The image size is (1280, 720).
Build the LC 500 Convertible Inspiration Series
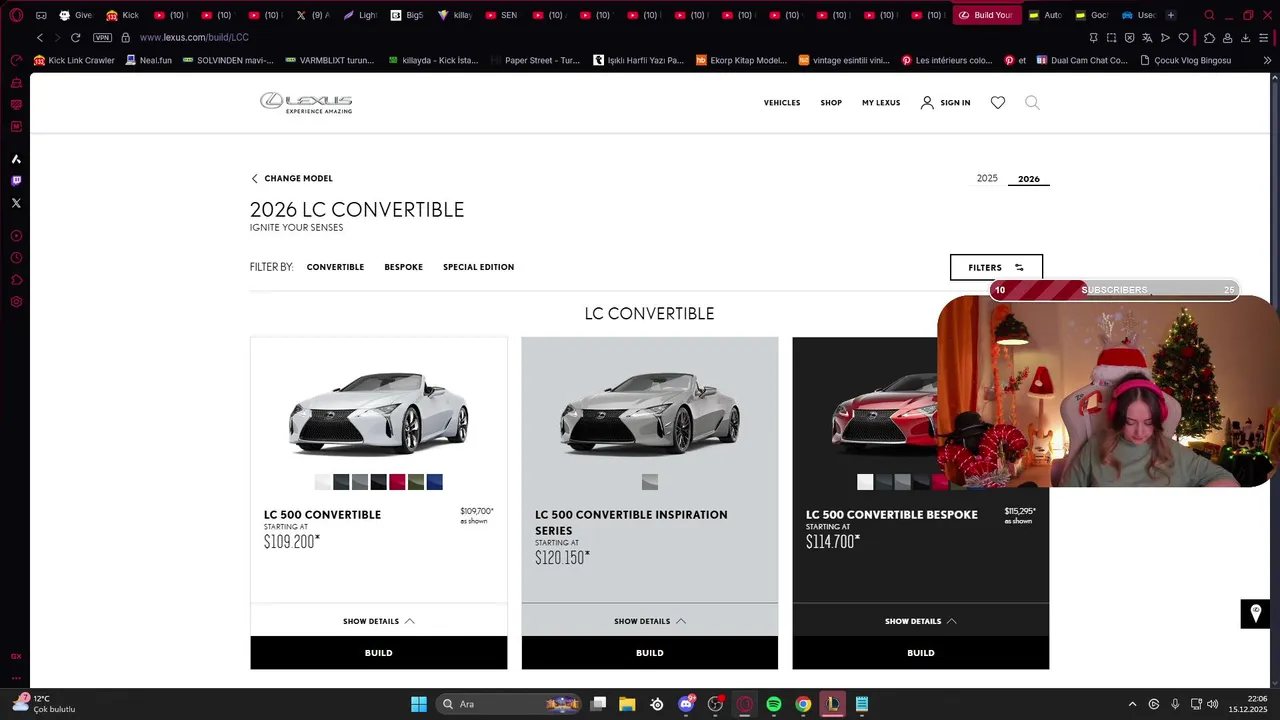point(650,653)
